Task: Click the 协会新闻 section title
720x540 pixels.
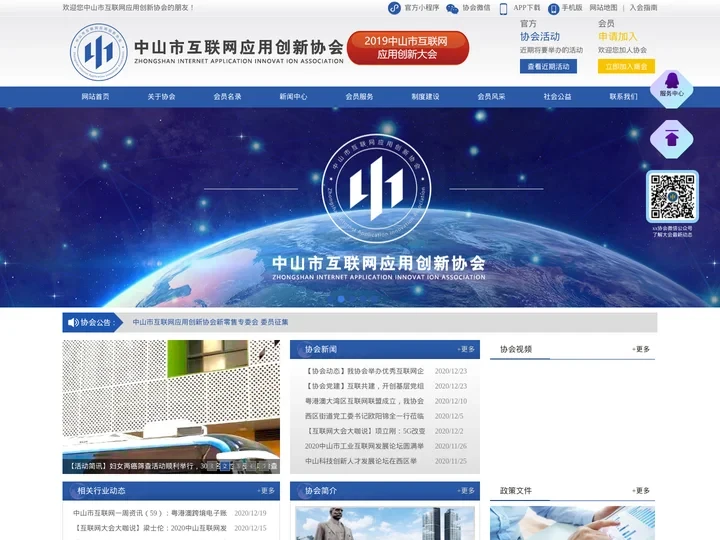Action: tap(321, 349)
